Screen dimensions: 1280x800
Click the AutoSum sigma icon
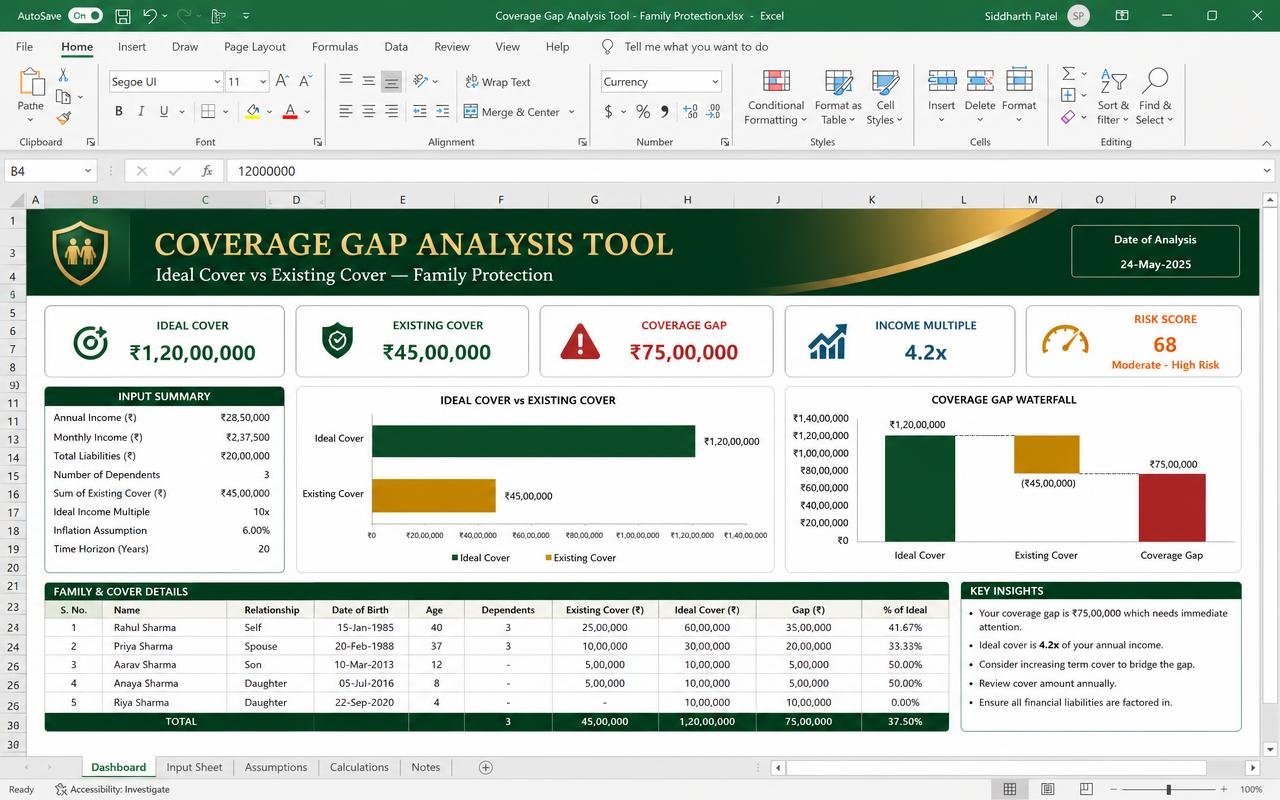point(1068,73)
